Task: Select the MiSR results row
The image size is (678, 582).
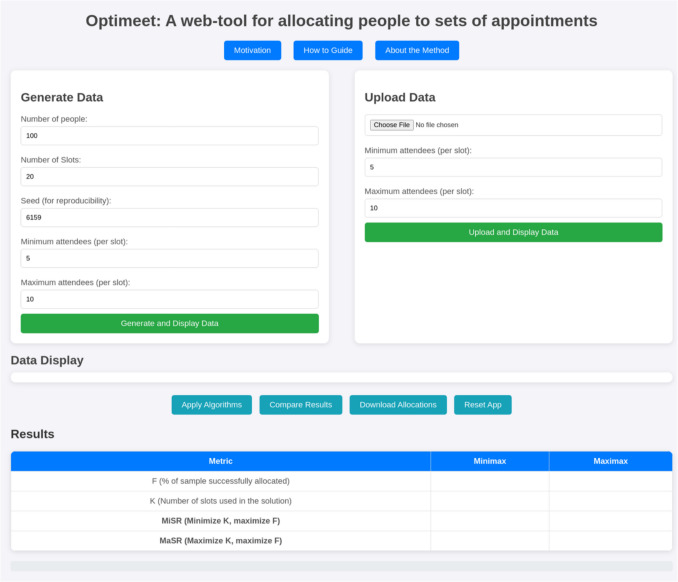Action: (221, 521)
